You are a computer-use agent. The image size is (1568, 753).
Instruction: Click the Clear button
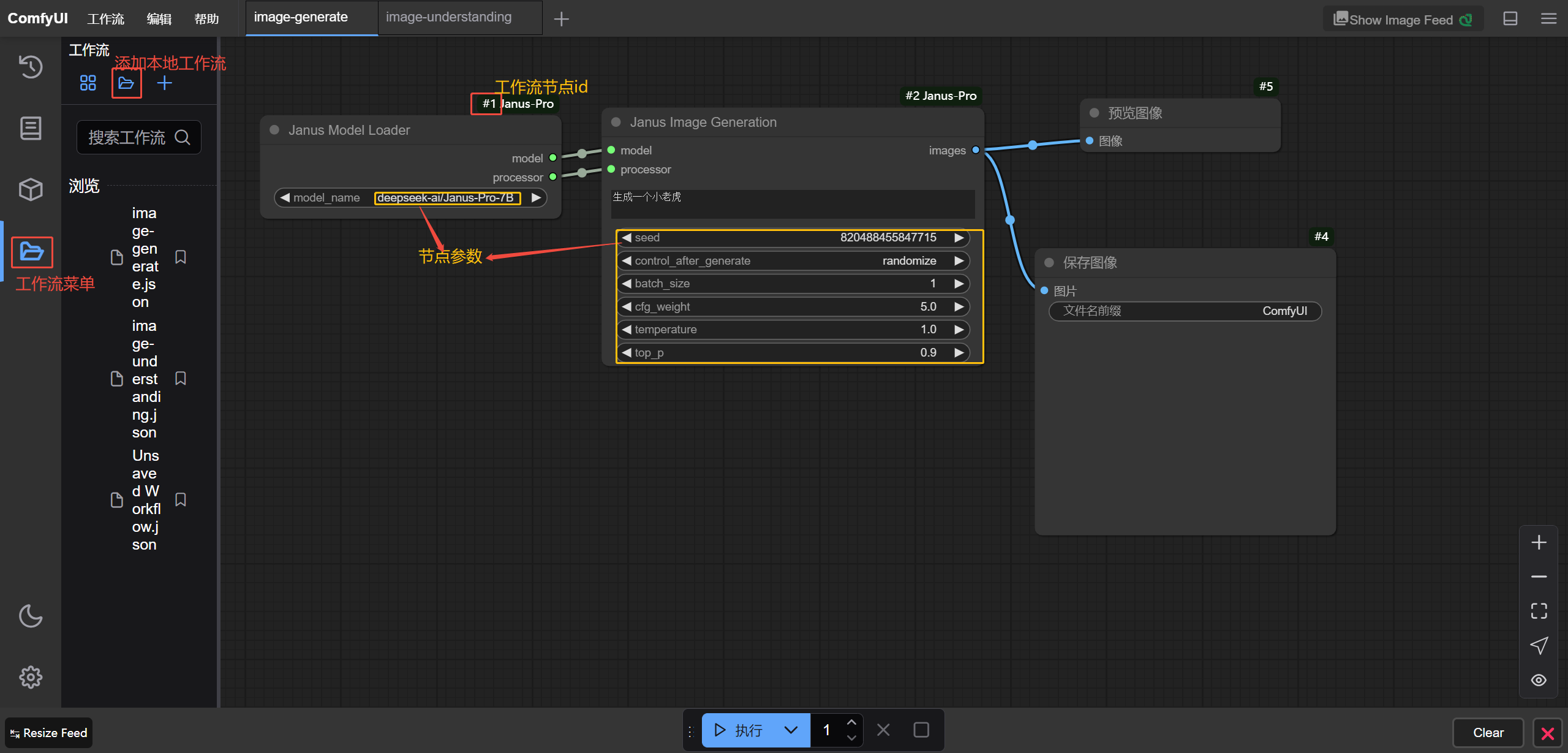(x=1488, y=733)
